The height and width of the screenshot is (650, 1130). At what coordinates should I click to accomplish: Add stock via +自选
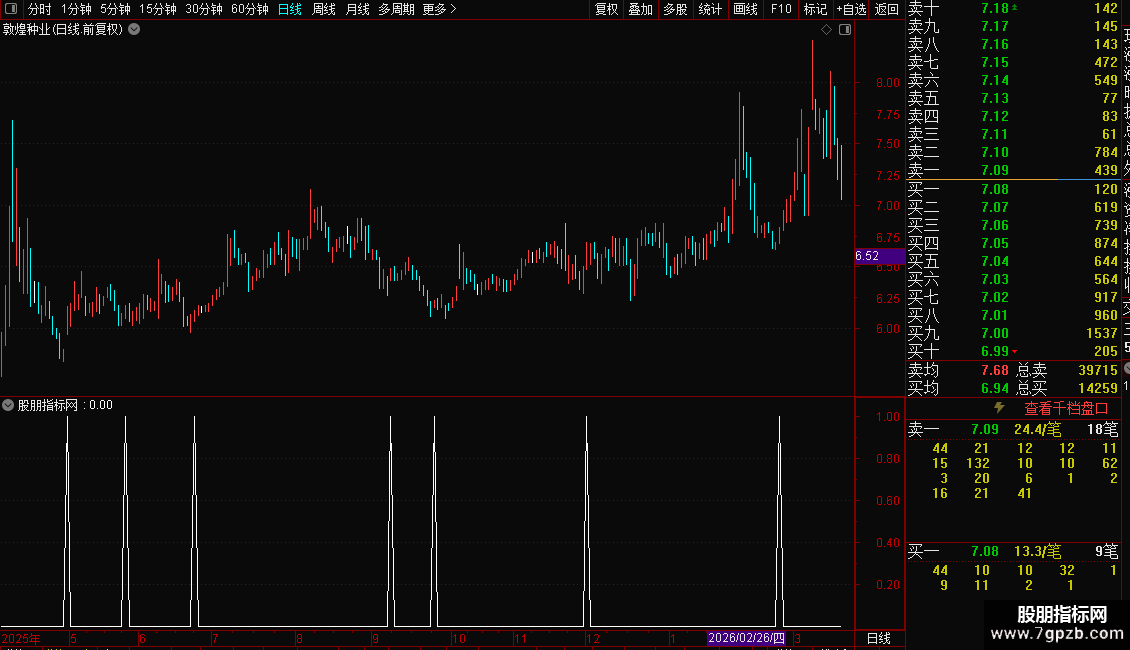click(851, 9)
